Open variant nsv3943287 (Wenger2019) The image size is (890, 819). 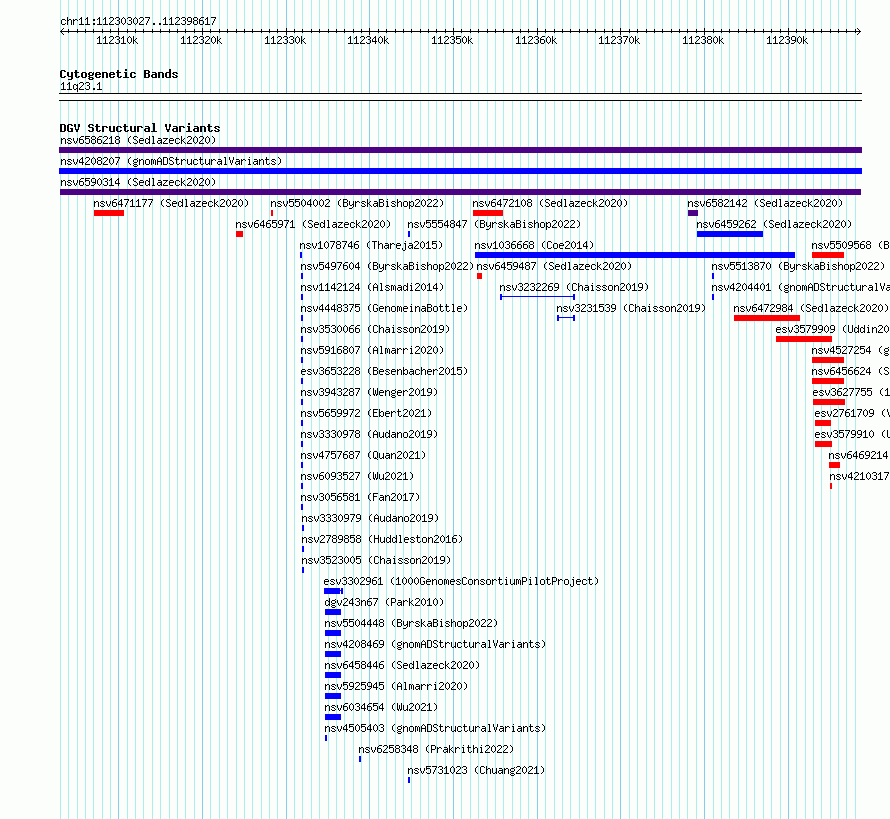pyautogui.click(x=369, y=392)
